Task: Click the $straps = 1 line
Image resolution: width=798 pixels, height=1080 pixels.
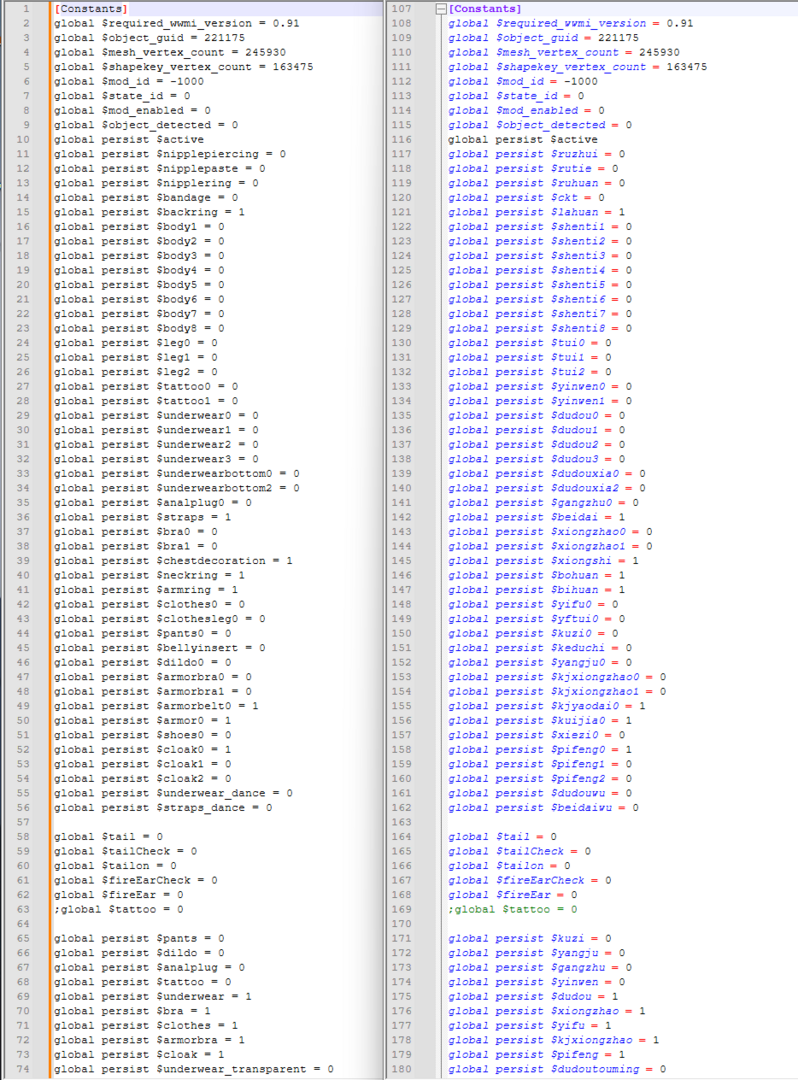Action: [x=143, y=517]
